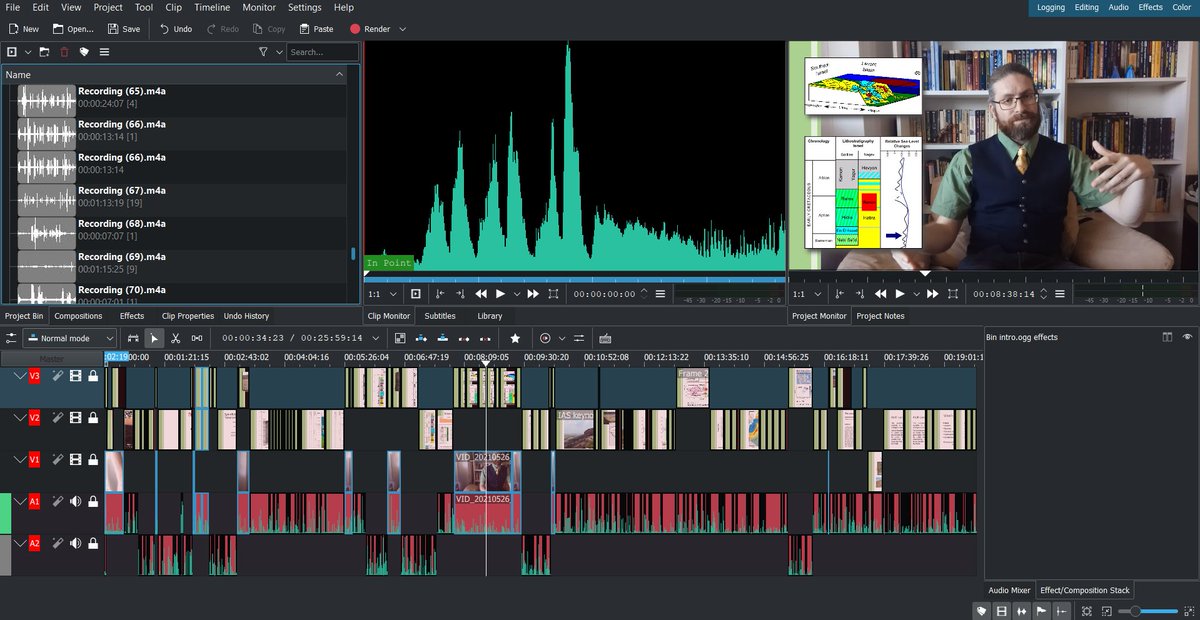Screen dimensions: 1200x620
Task: Fast forward the Project Monitor
Action: [x=932, y=294]
